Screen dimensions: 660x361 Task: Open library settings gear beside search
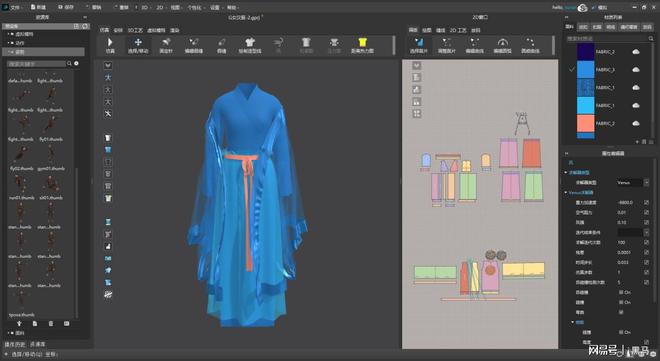point(76,64)
